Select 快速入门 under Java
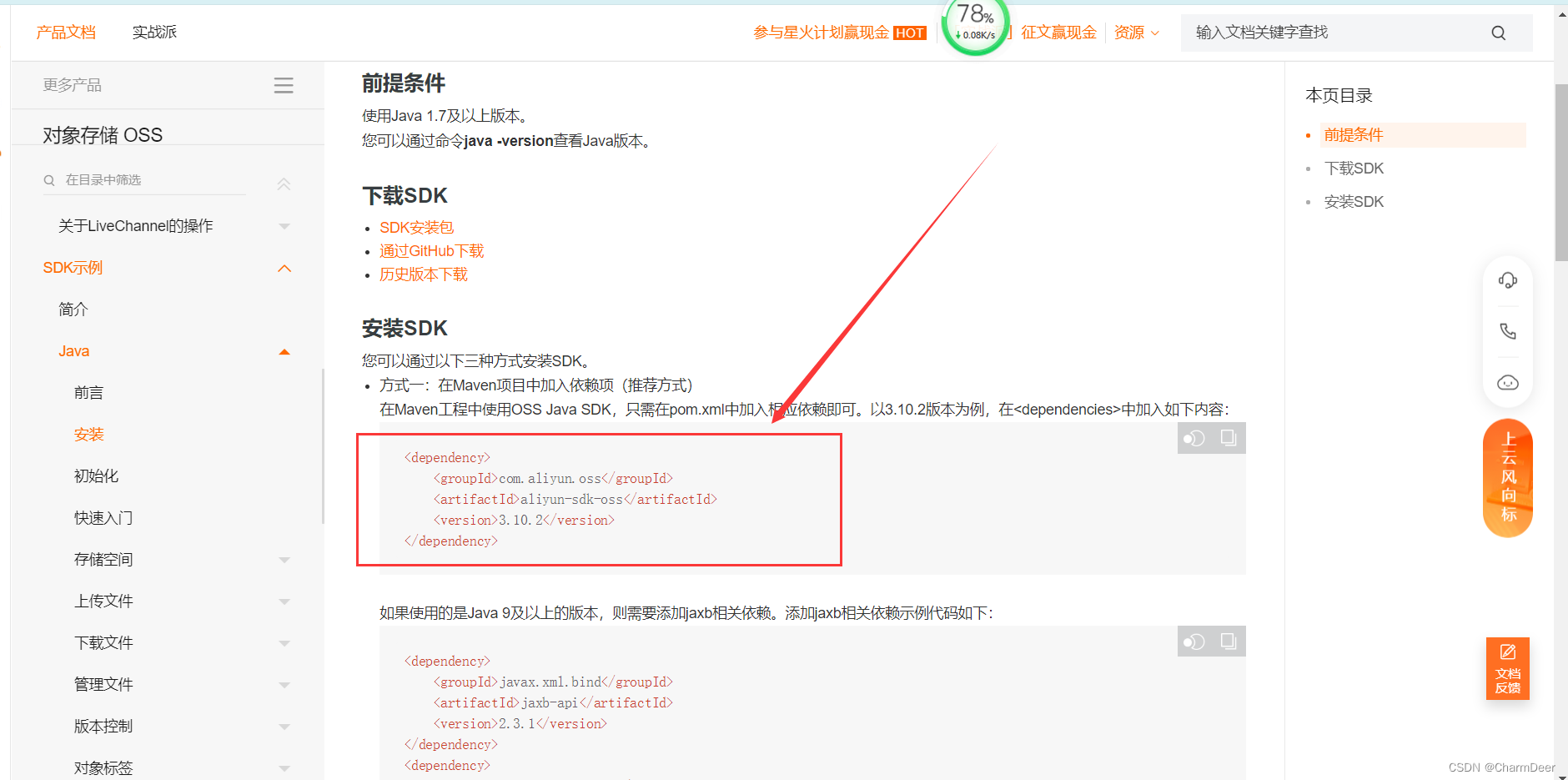 [103, 518]
